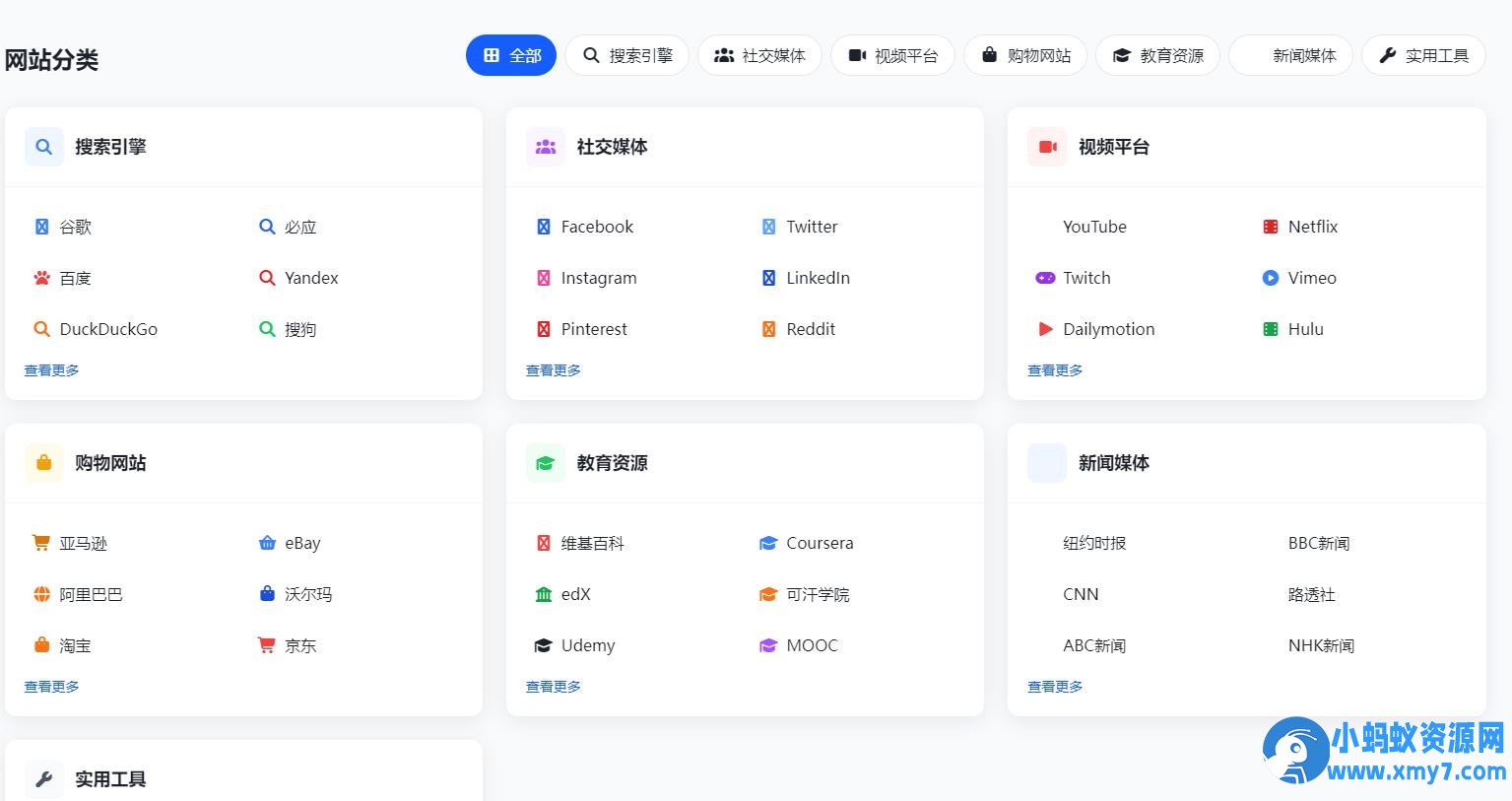Click the shopping cart icon next to 亚马逊
Screen dimensions: 1512x801
tap(40, 543)
